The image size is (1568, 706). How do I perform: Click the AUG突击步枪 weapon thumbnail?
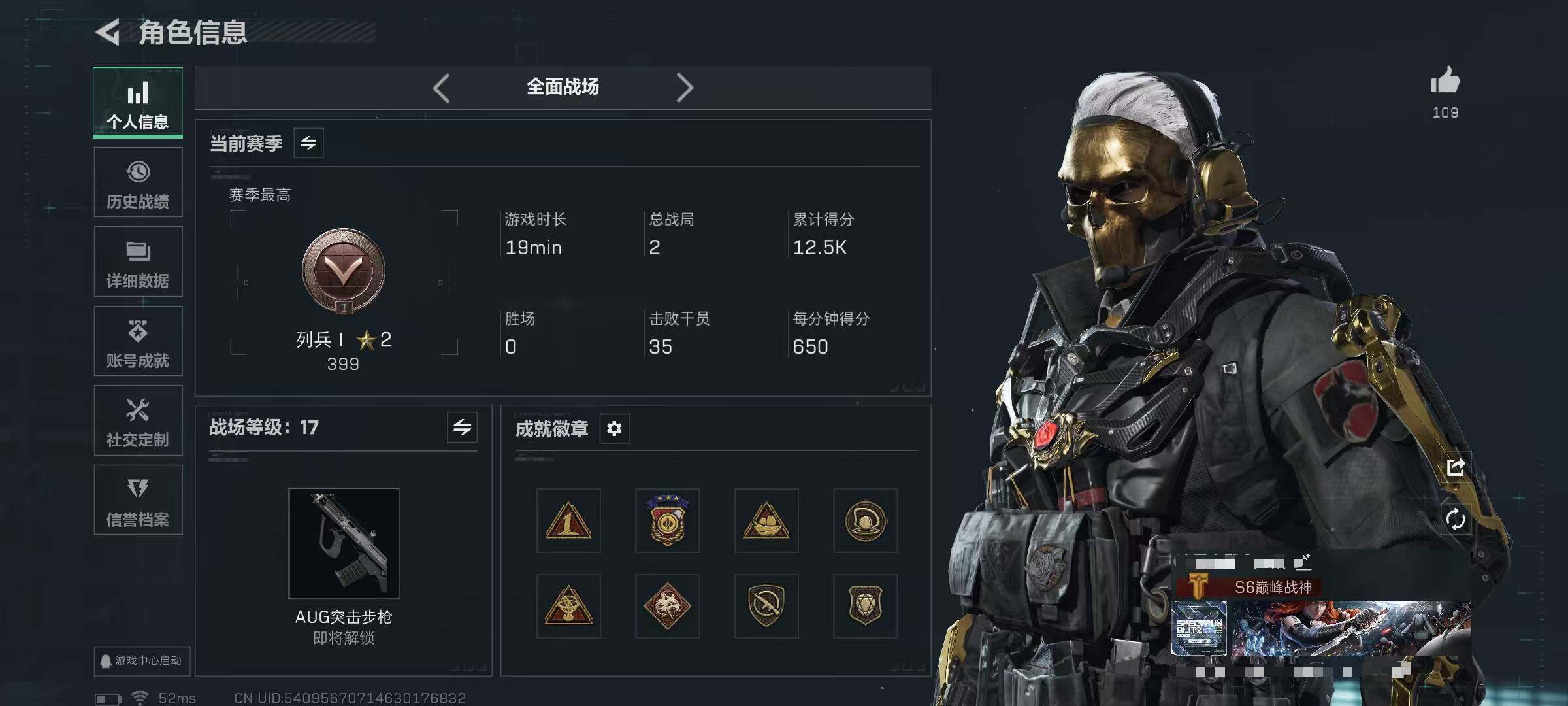tap(344, 543)
